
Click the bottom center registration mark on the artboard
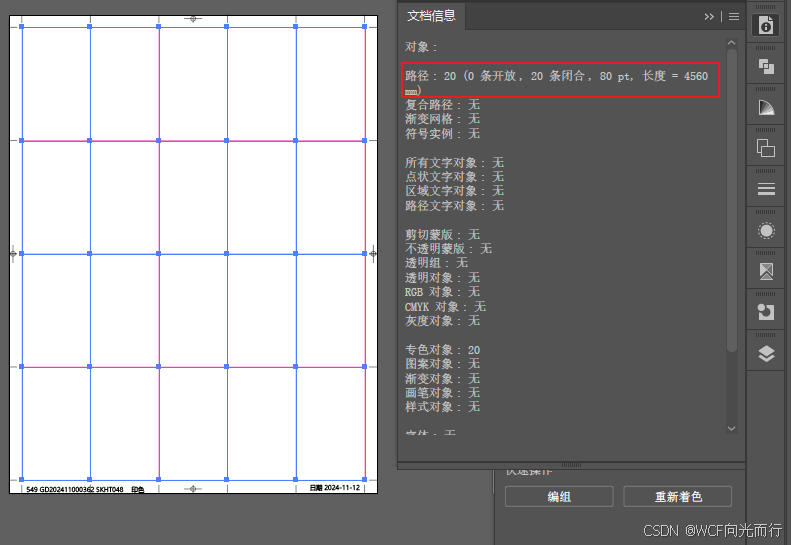click(x=193, y=488)
